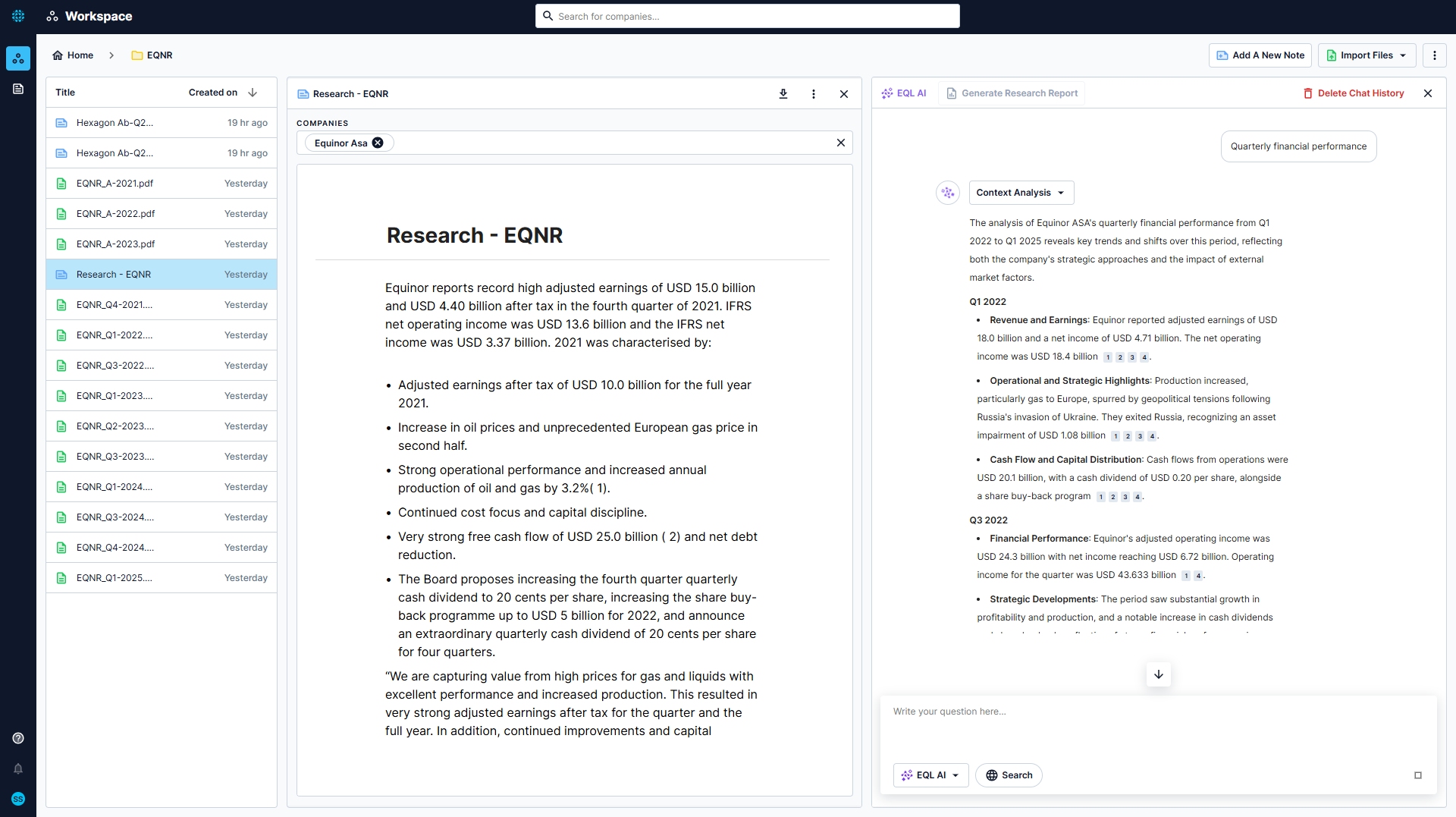Click Delete Chat History
This screenshot has height=817, width=1456.
(x=1354, y=93)
